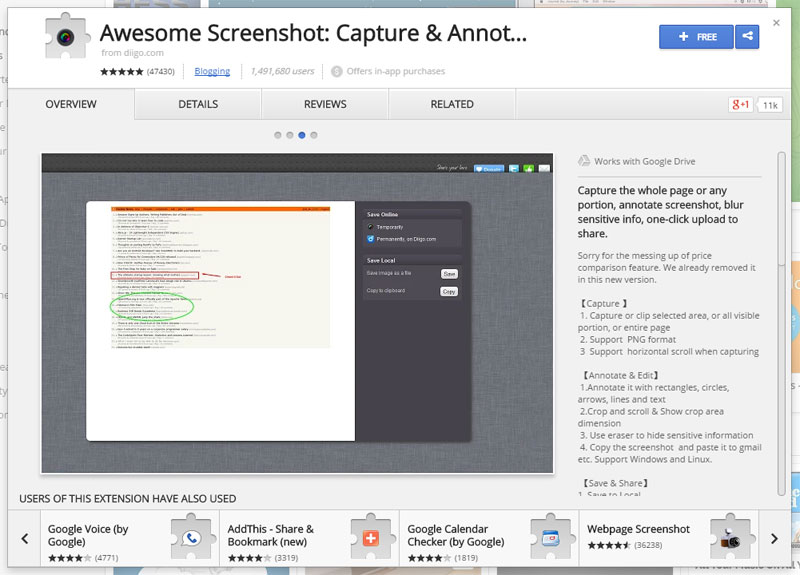Go to the Related tab
This screenshot has width=800, height=575.
pos(452,104)
